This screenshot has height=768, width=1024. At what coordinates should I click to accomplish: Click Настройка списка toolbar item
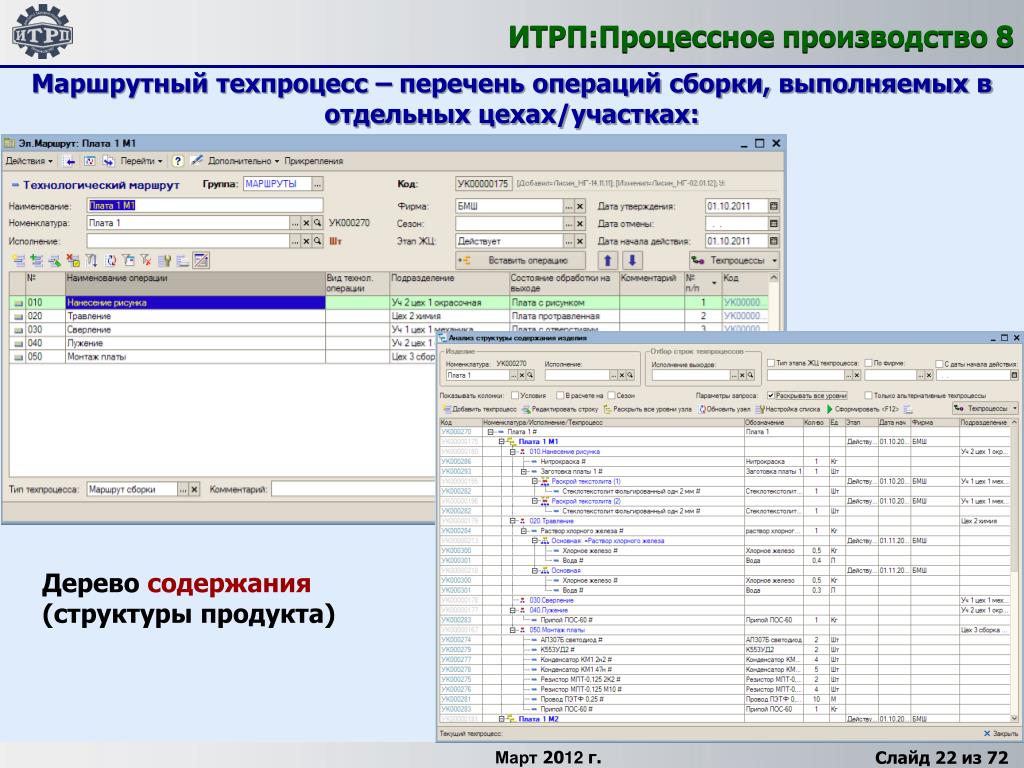point(788,409)
